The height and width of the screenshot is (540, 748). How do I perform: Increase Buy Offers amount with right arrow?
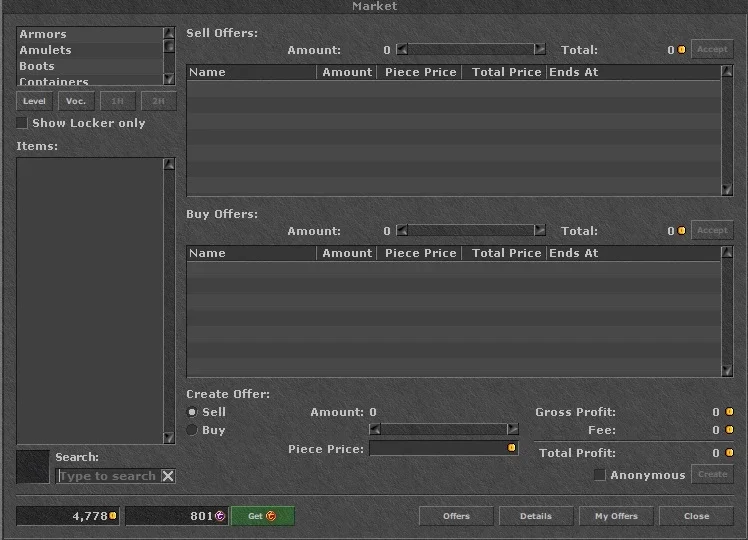coord(540,231)
